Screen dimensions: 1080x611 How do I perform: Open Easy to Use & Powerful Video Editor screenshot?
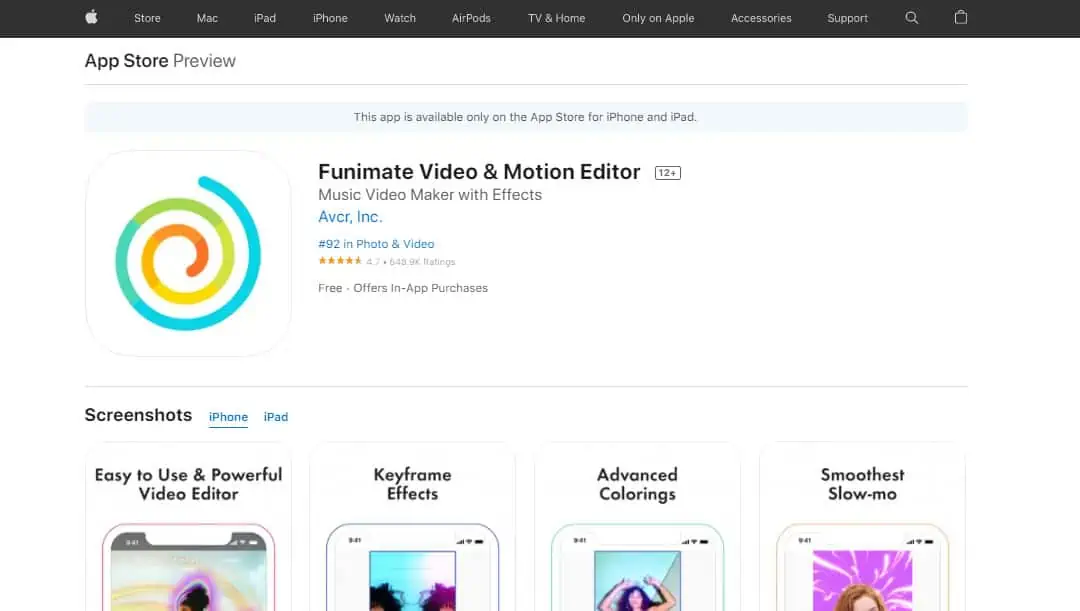pos(188,527)
